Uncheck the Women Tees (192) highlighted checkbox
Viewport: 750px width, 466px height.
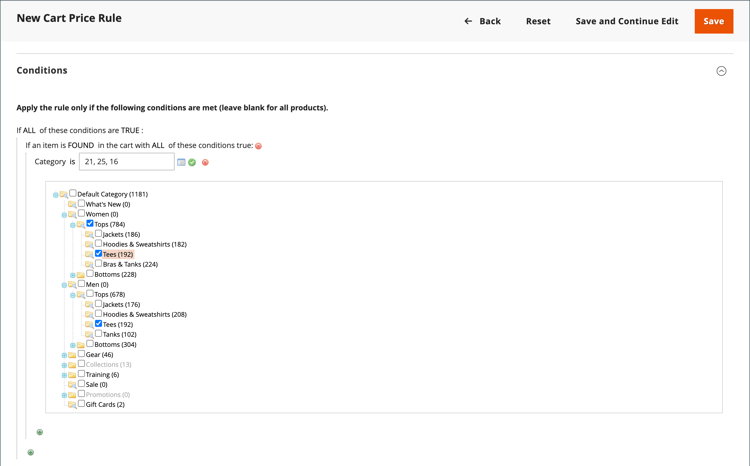(x=99, y=253)
